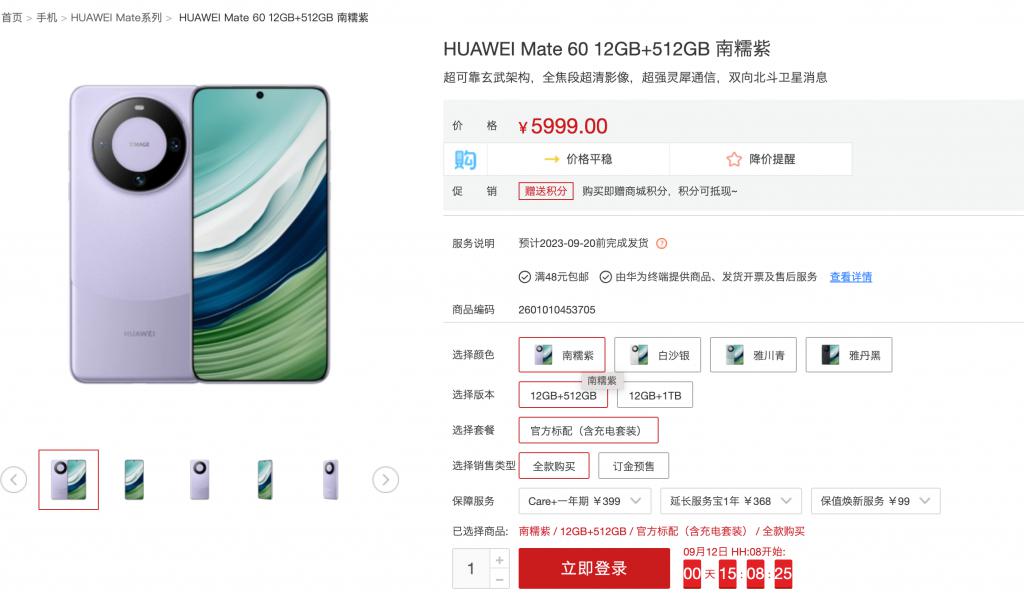This screenshot has width=1024, height=603.
Task: Open HUAWEI Mate系列 breadcrumb link
Action: [x=116, y=18]
